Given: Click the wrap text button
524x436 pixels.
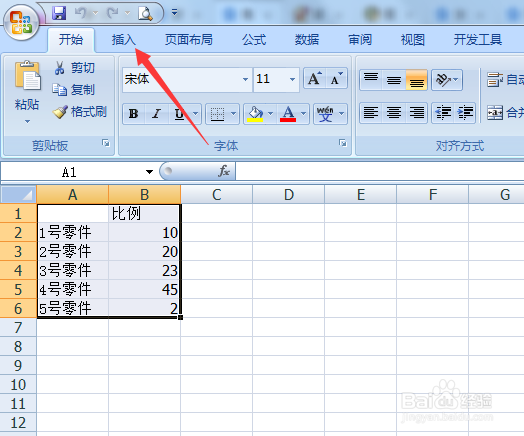Looking at the screenshot, I should click(x=505, y=80).
